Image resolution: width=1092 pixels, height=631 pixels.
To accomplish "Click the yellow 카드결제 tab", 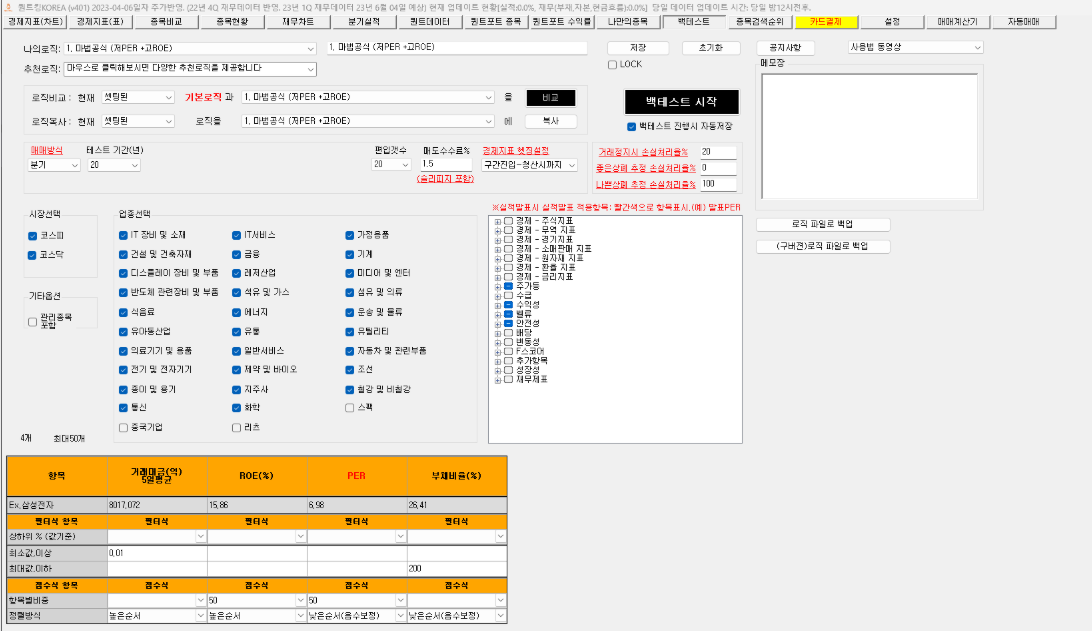I will (825, 22).
